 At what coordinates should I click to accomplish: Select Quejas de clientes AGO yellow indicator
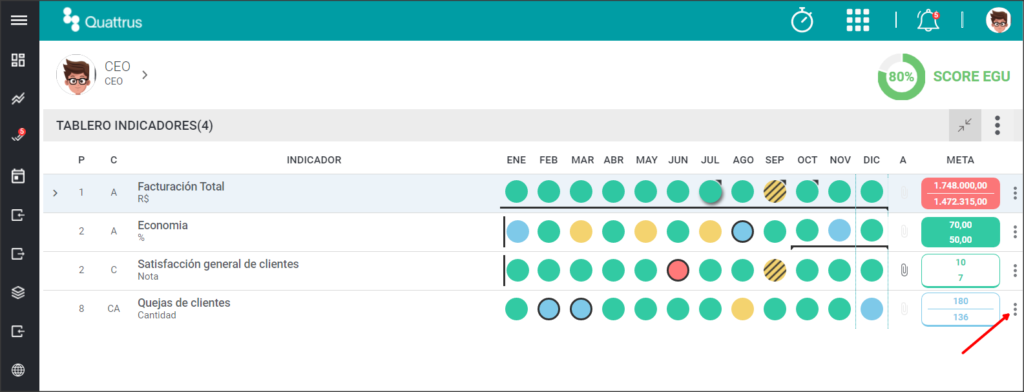click(x=743, y=309)
